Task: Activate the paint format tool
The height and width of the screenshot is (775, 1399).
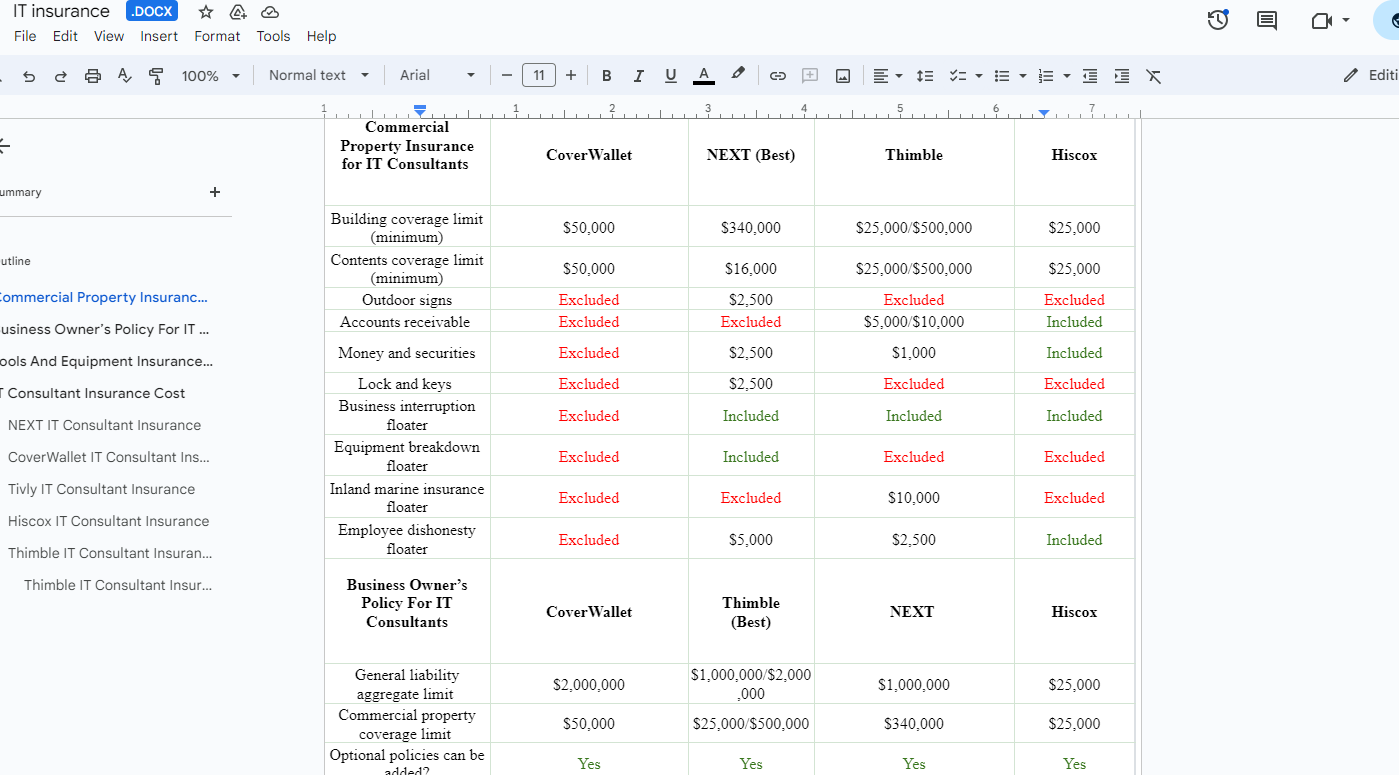Action: 156,76
